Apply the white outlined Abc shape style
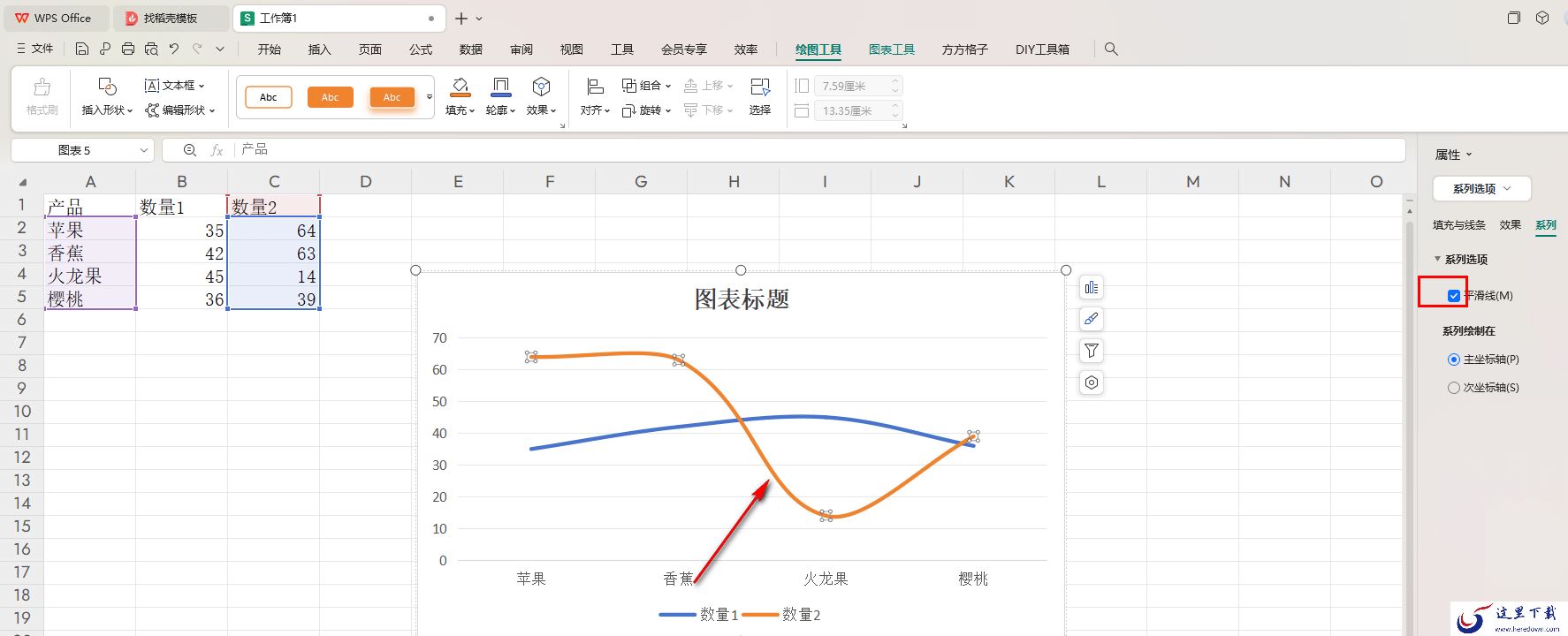Image resolution: width=1568 pixels, height=636 pixels. [x=268, y=97]
